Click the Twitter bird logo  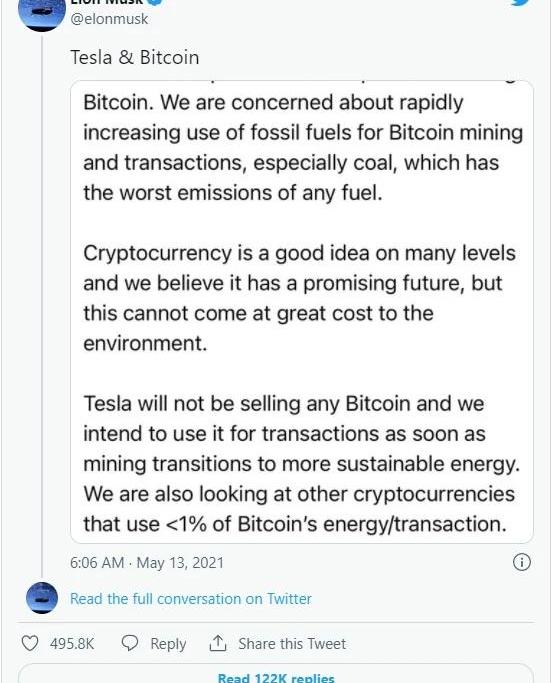[x=521, y=2]
